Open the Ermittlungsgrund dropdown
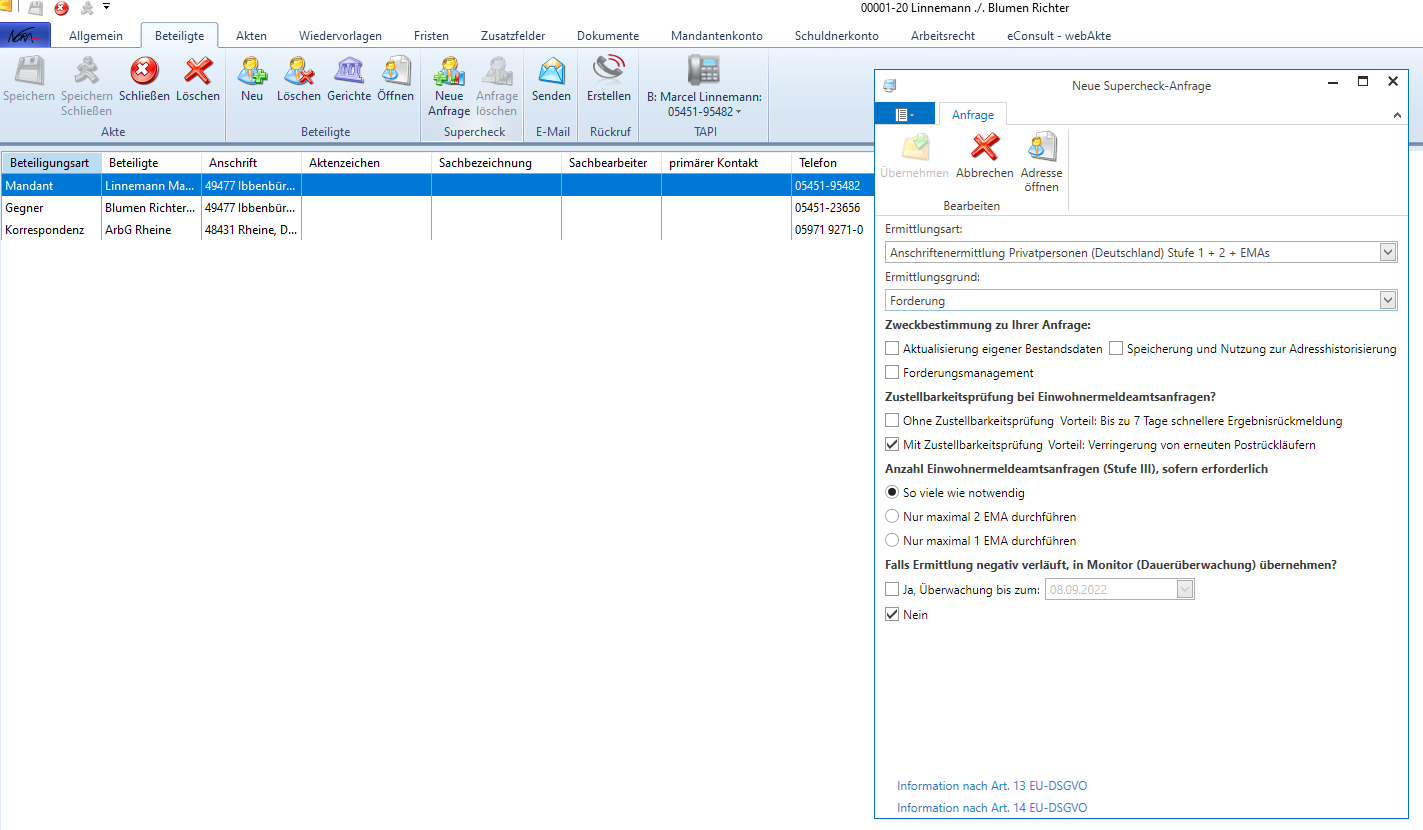 coord(1387,300)
